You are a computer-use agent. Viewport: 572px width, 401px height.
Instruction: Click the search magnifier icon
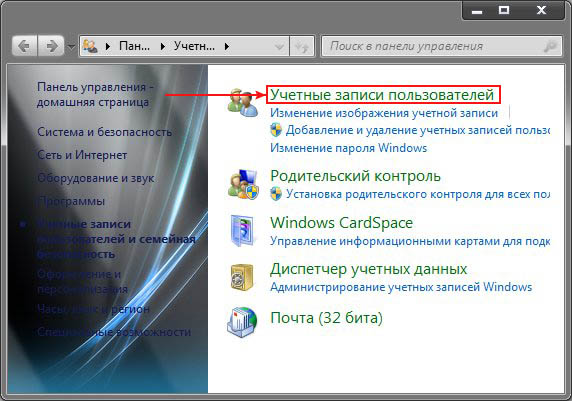pos(550,46)
